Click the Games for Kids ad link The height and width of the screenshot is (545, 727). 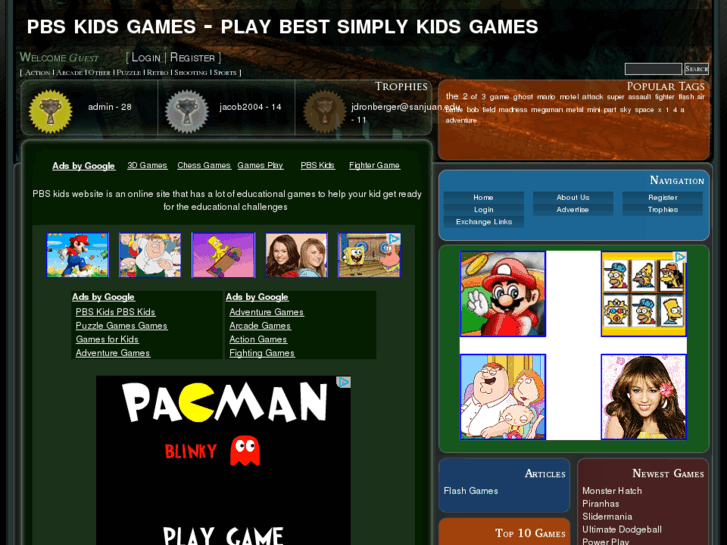point(107,340)
